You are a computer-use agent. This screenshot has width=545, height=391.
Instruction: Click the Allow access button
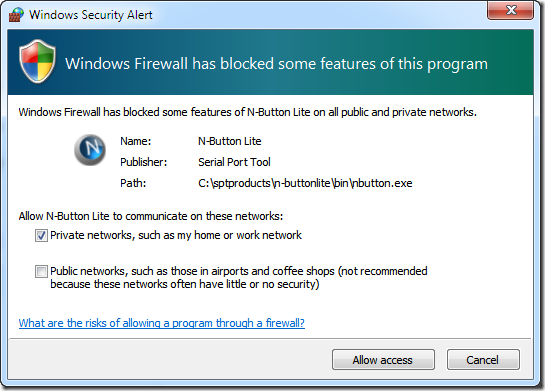[383, 360]
